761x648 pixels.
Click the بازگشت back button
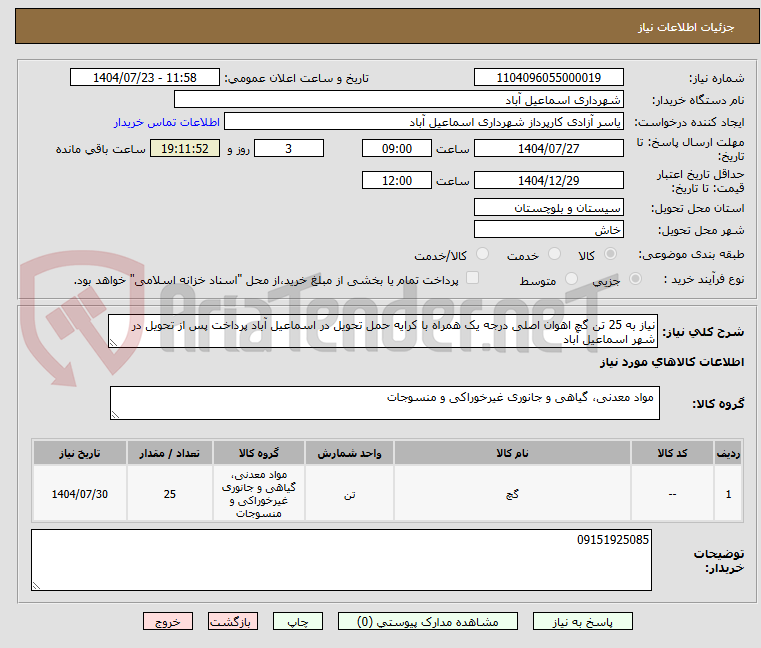tap(233, 621)
